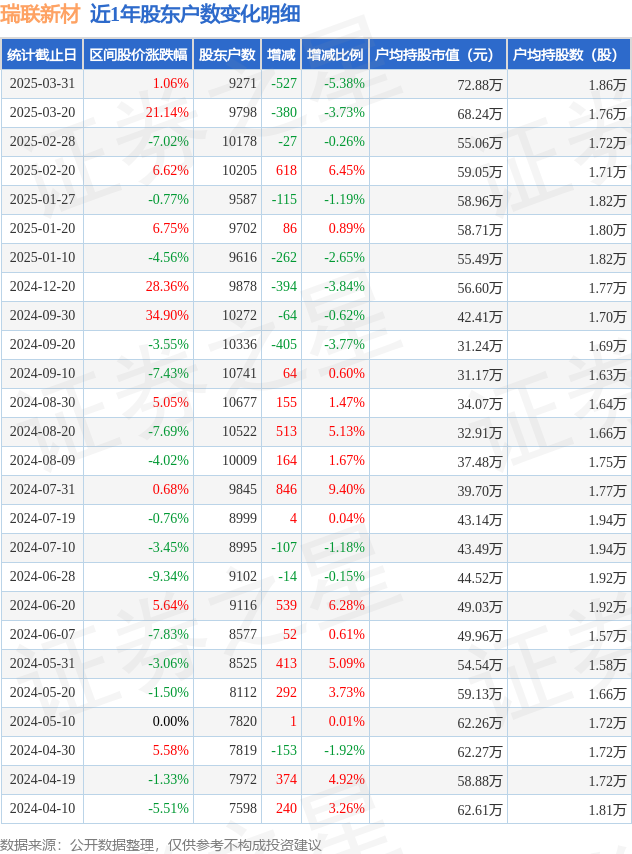This screenshot has width=632, height=854.
Task: Select the 股东户数 column header
Action: [226, 54]
